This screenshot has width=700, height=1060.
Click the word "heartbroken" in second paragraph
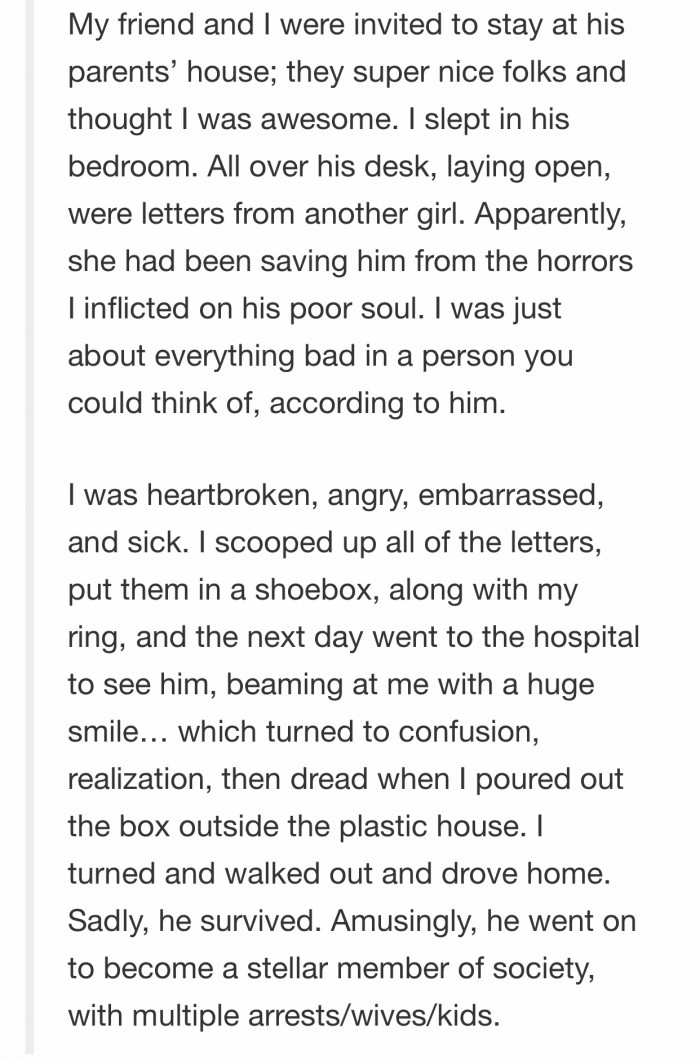(233, 496)
